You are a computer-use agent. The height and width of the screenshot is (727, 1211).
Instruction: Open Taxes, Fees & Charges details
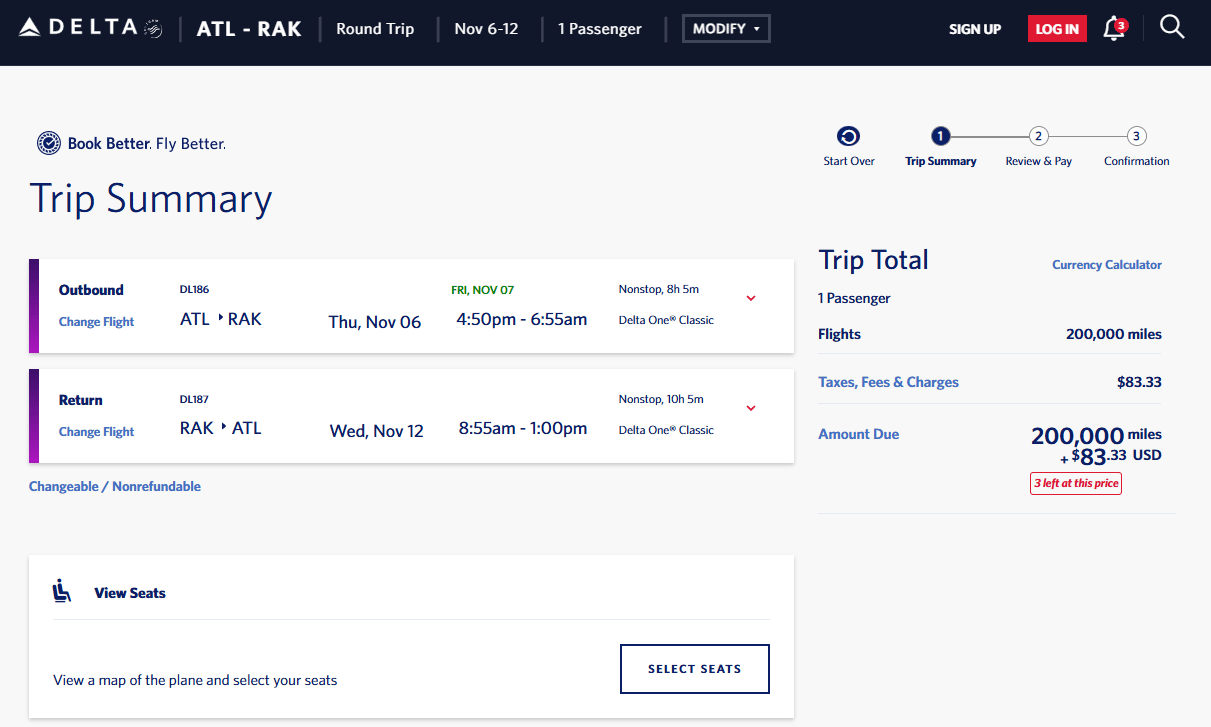[888, 382]
